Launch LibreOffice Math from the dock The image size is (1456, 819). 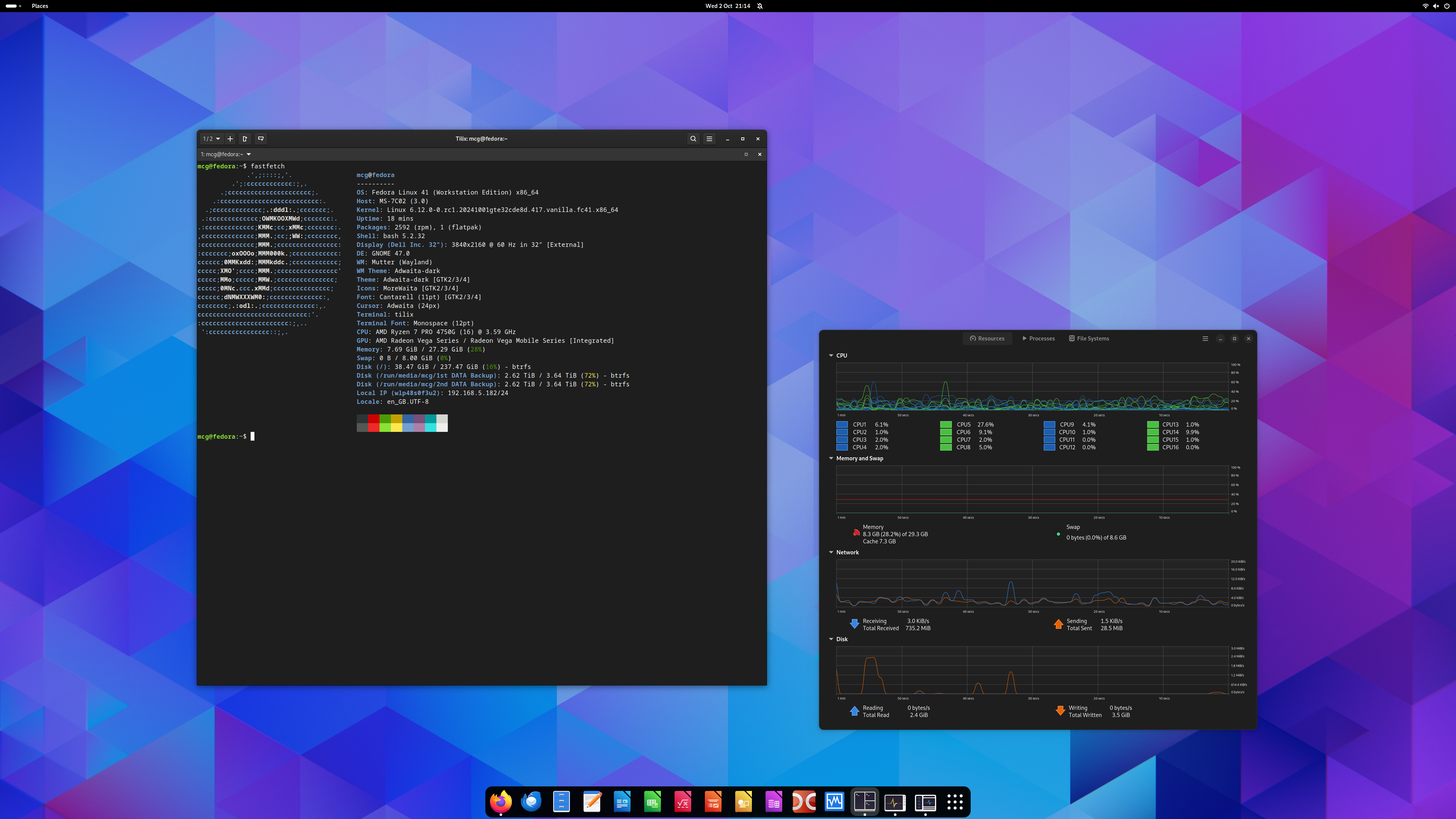(683, 802)
